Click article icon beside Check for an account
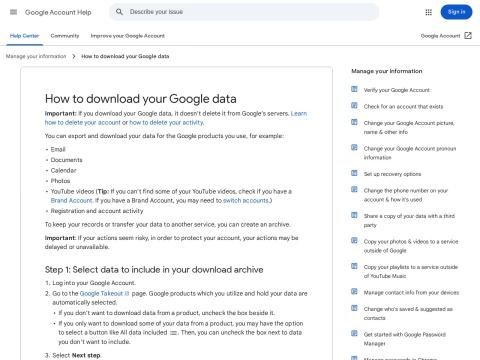This screenshot has height=360, width=480. pyautogui.click(x=354, y=106)
